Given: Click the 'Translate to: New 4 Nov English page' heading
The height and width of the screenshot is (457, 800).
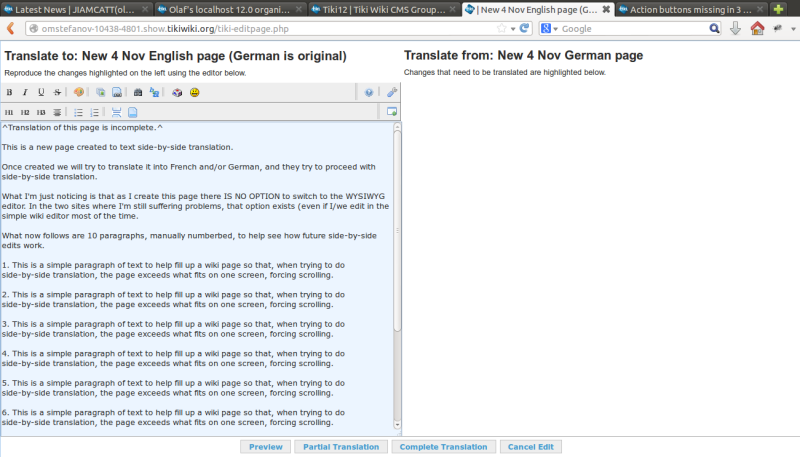Looking at the screenshot, I should click(176, 56).
